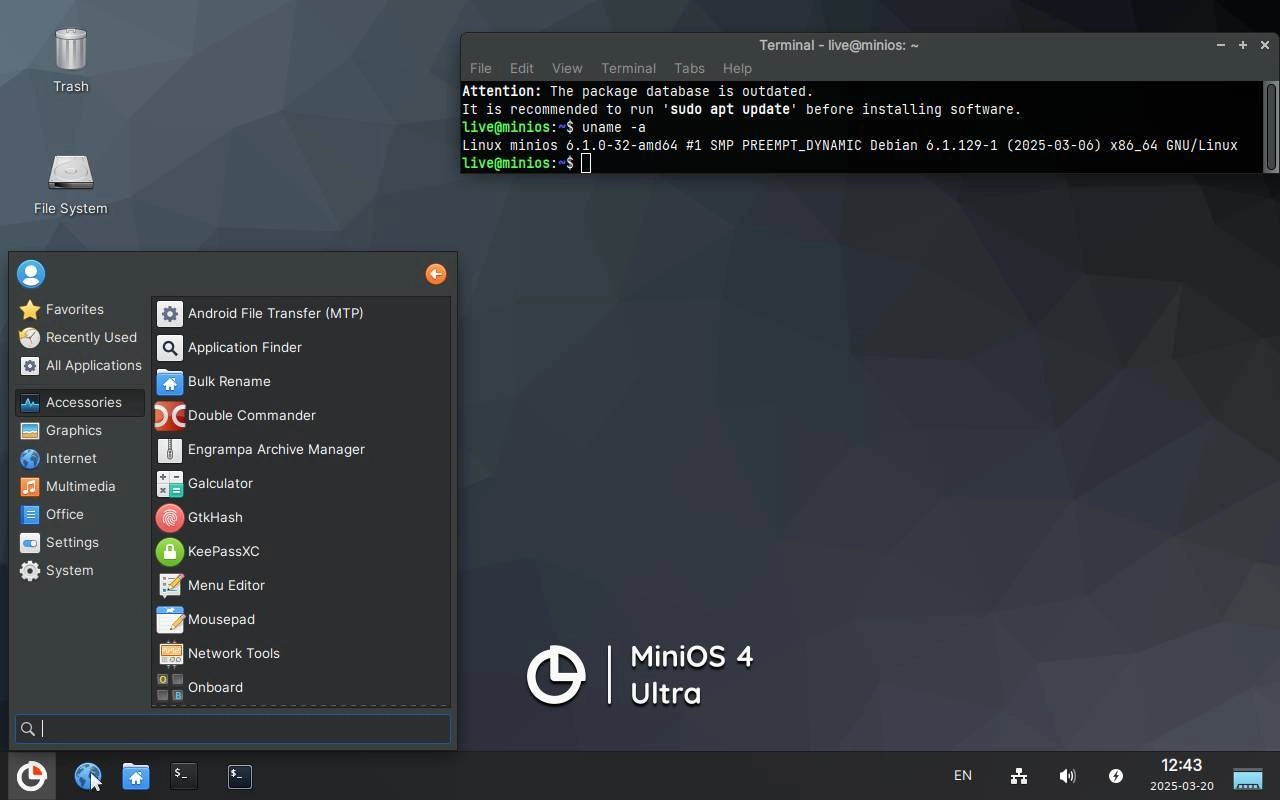
Task: Open Bulk Rename tool
Action: click(301, 381)
